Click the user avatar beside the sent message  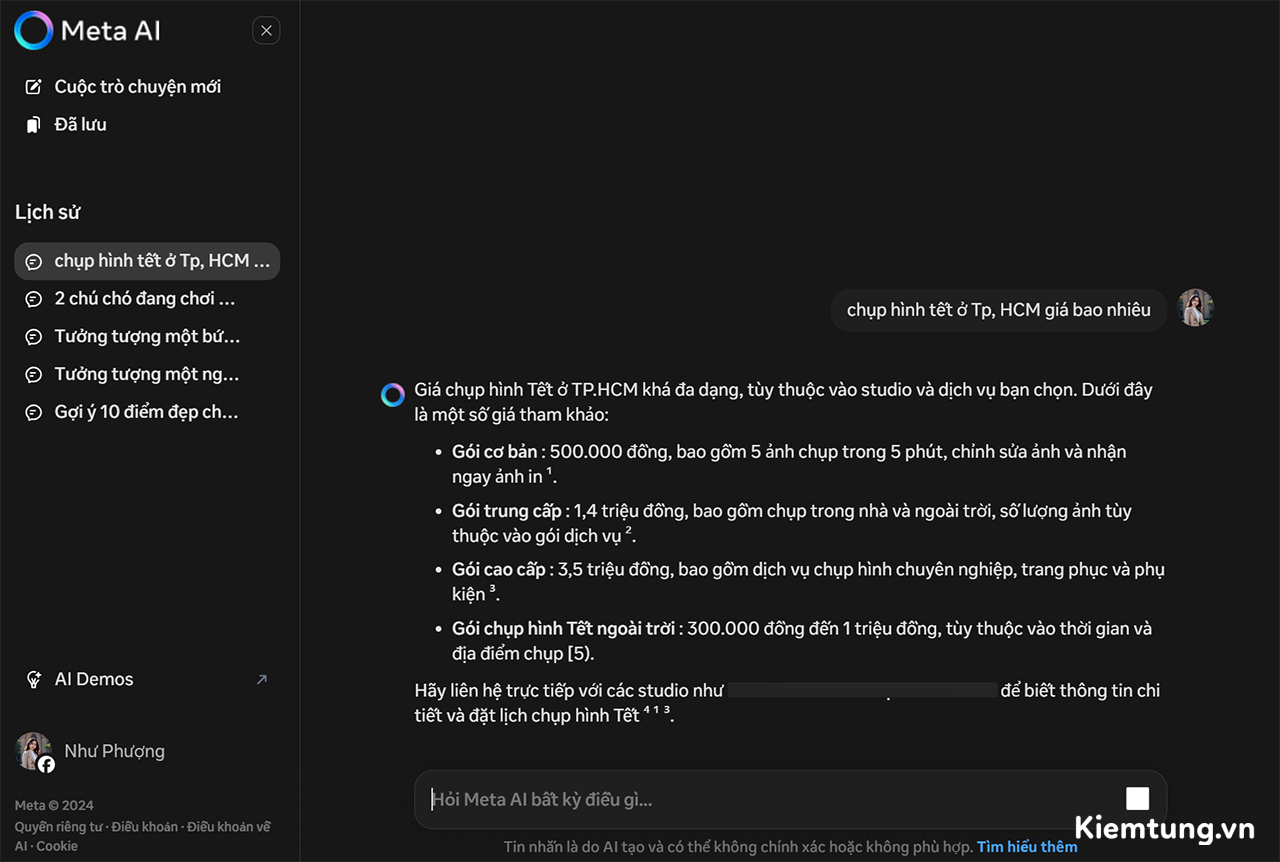[x=1195, y=308]
